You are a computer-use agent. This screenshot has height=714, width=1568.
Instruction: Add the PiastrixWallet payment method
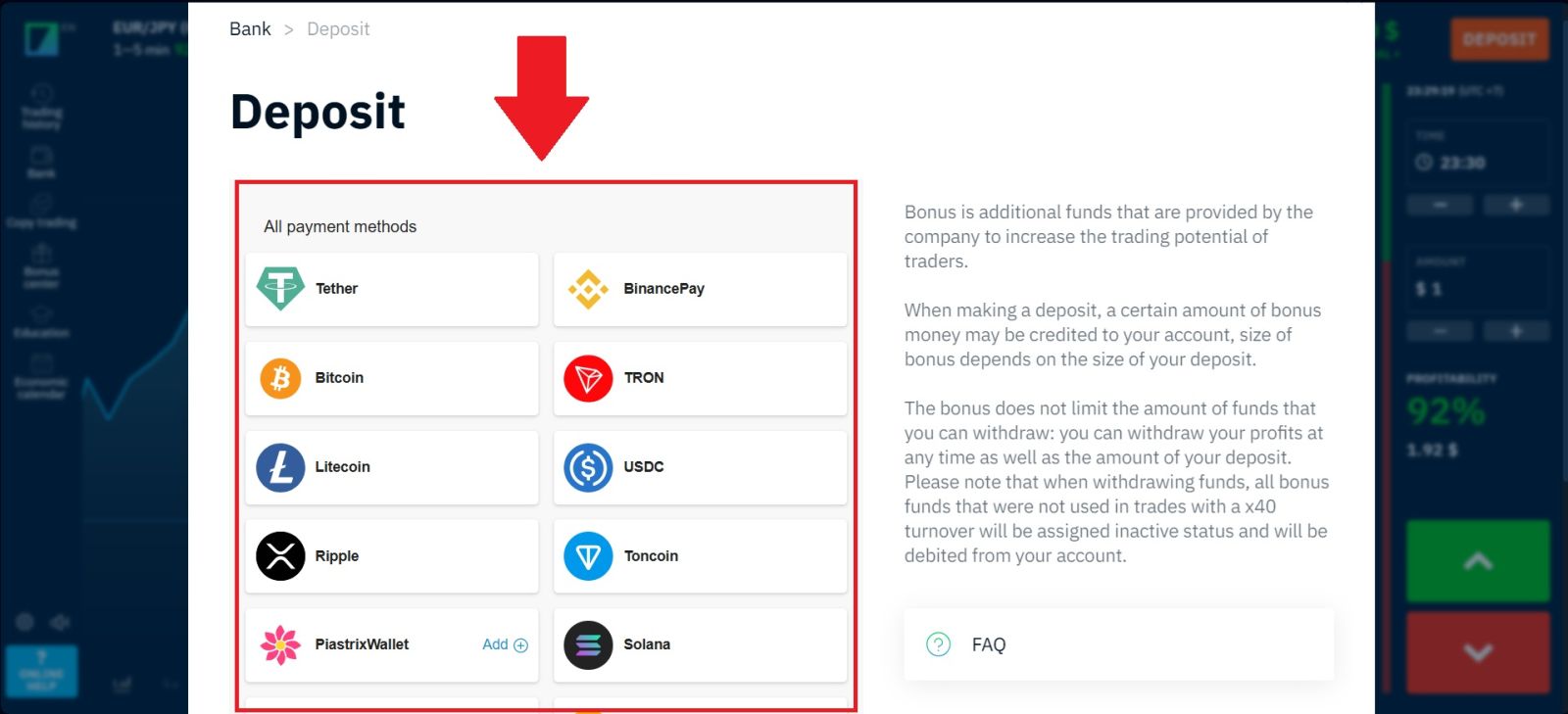[505, 644]
